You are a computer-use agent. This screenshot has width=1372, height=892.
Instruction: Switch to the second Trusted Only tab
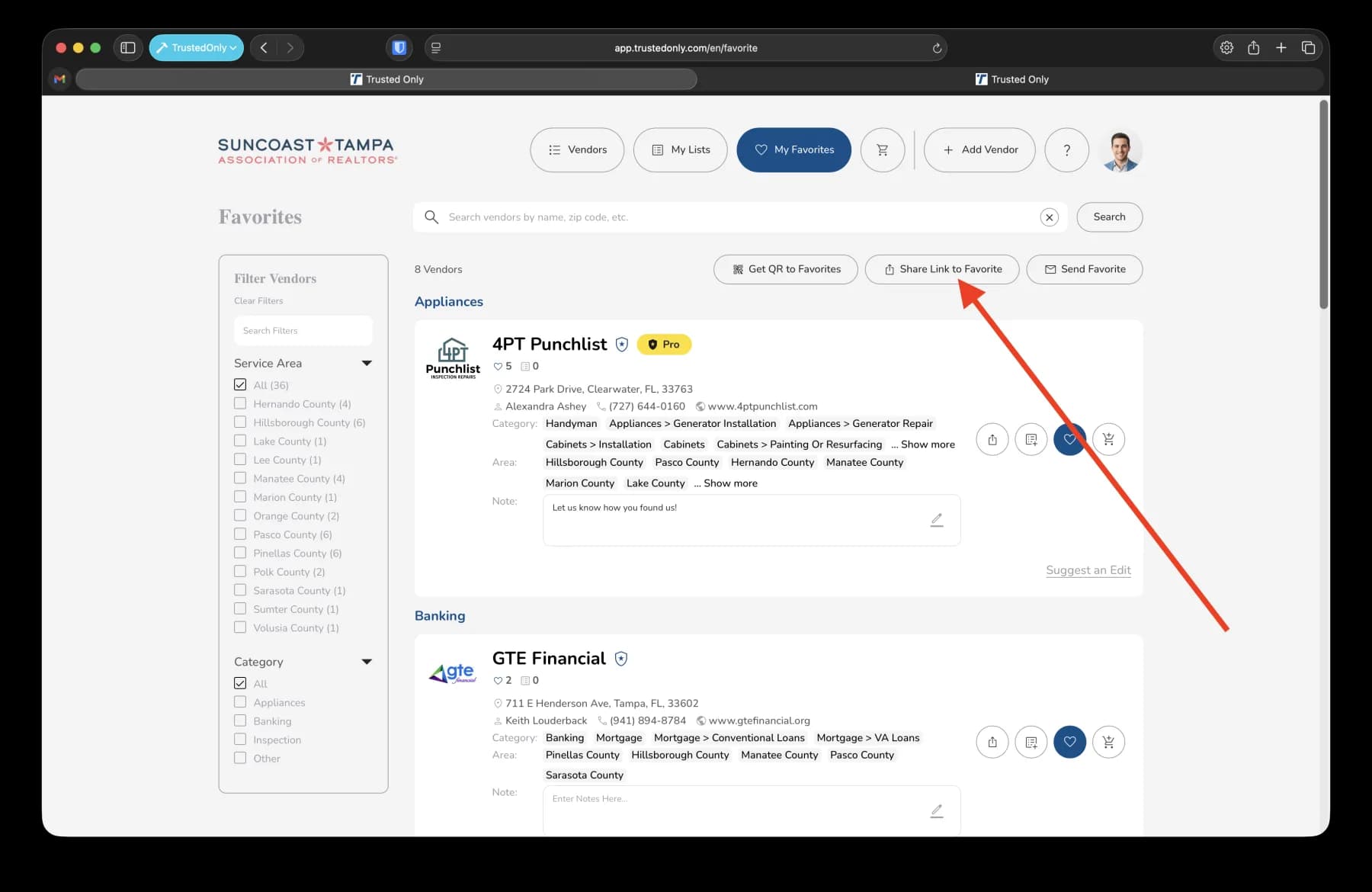coord(1011,79)
